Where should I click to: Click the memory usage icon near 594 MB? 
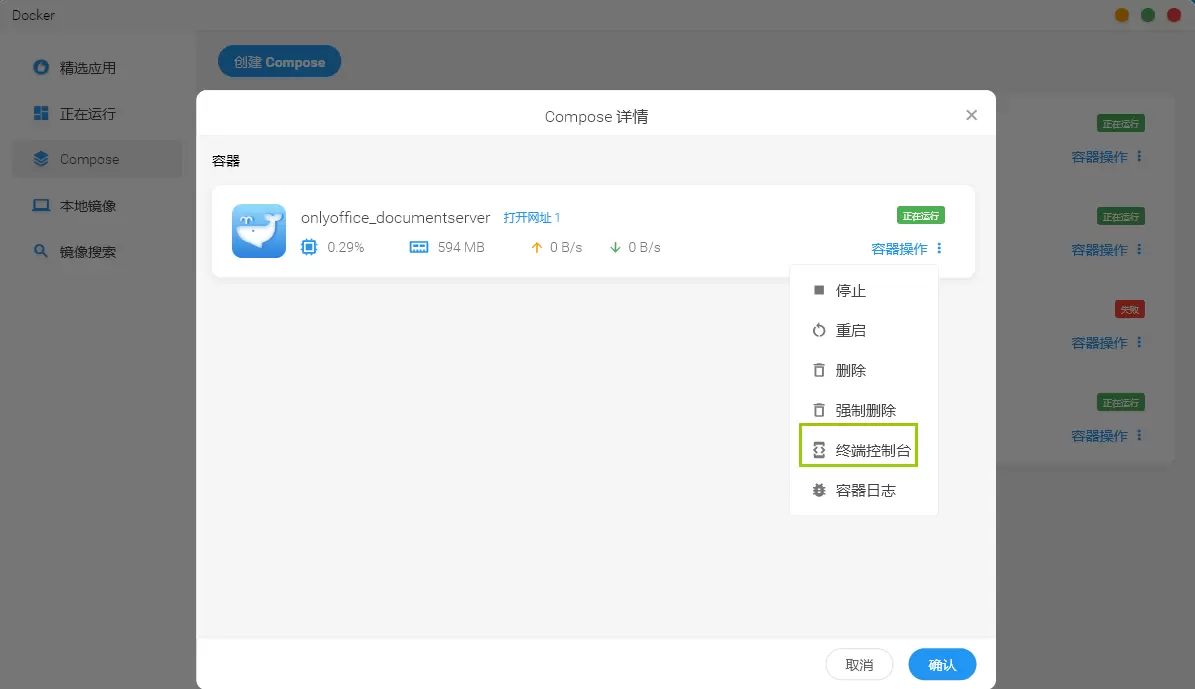tap(419, 247)
